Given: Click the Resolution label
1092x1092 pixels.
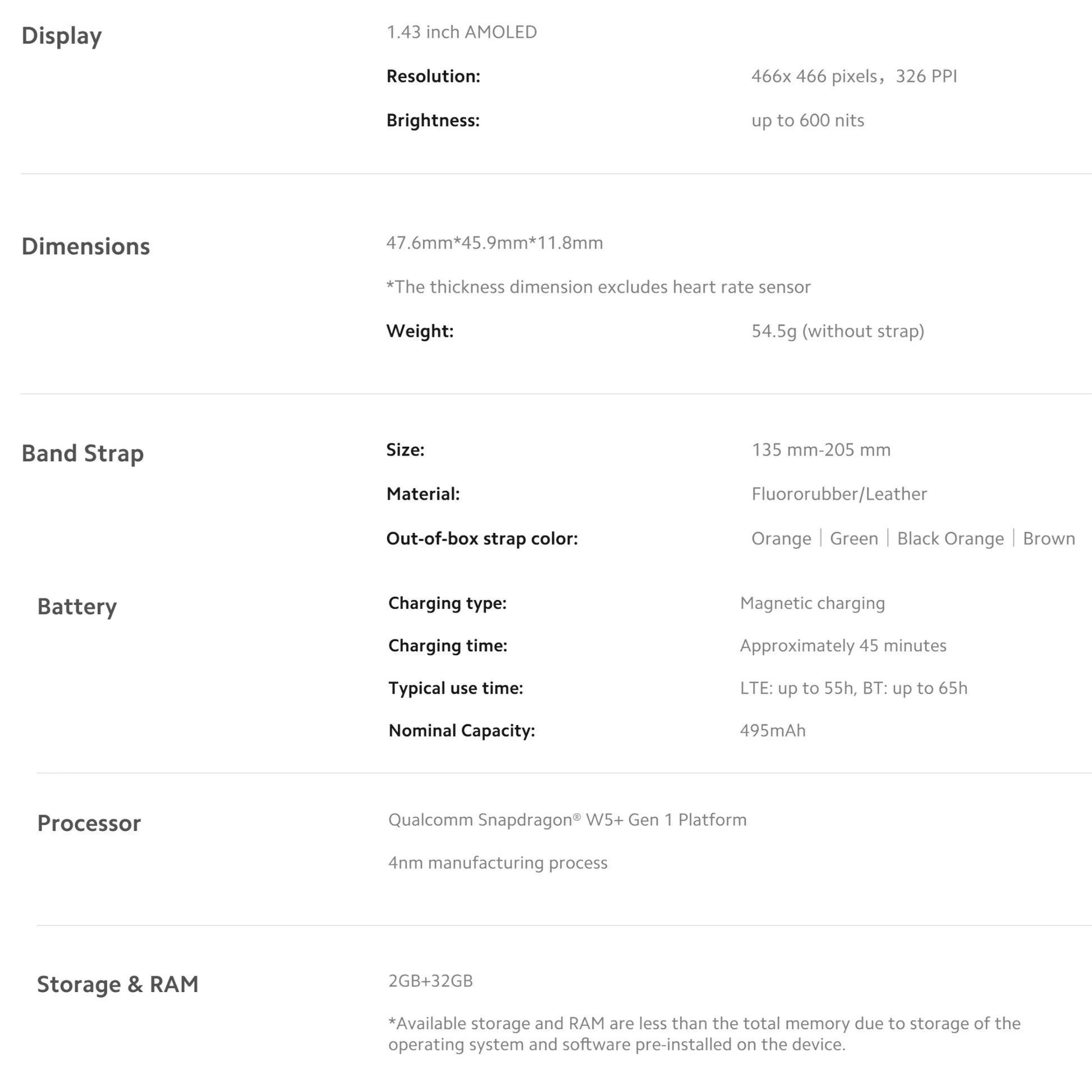Looking at the screenshot, I should (x=434, y=76).
